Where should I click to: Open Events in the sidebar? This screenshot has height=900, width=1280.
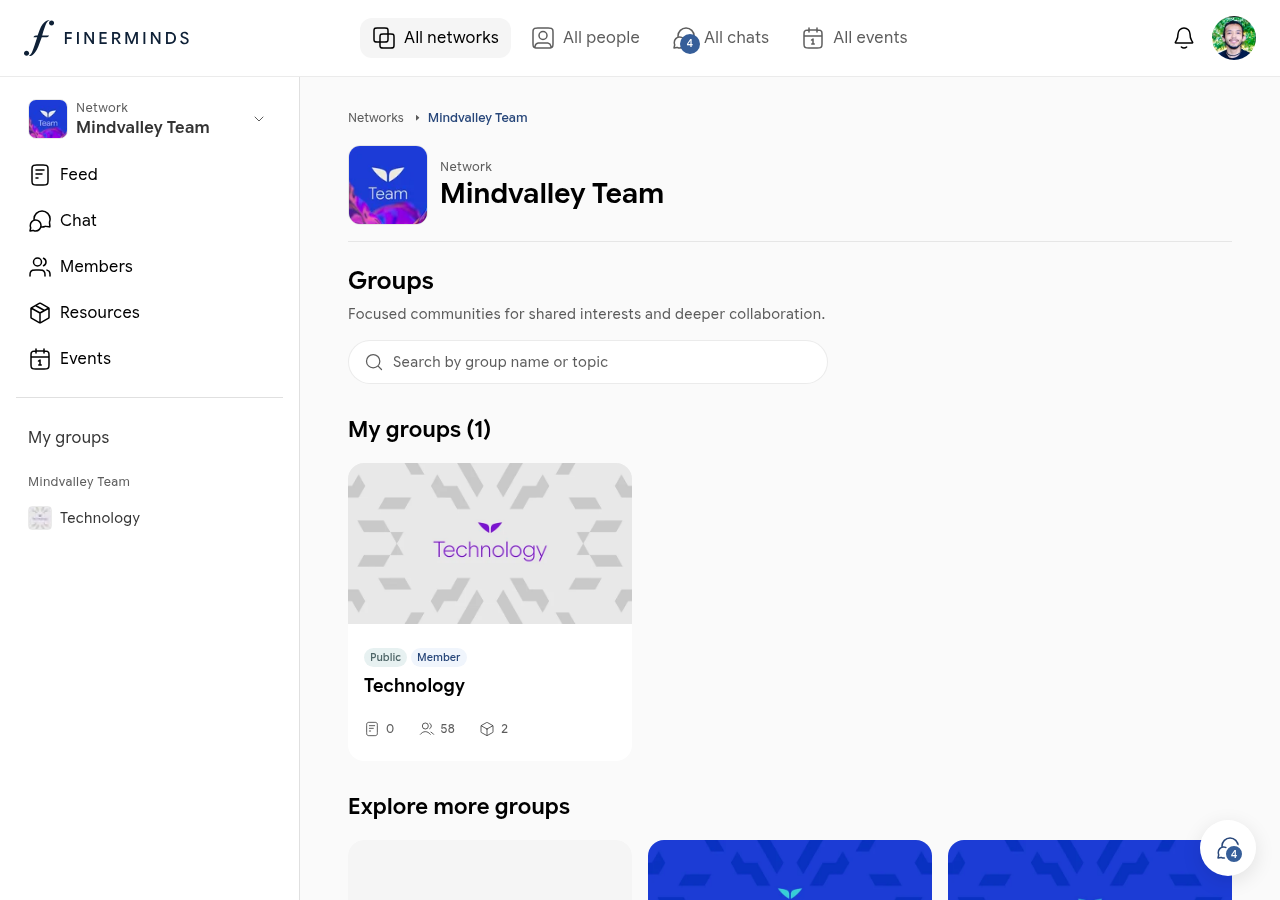coord(149,359)
